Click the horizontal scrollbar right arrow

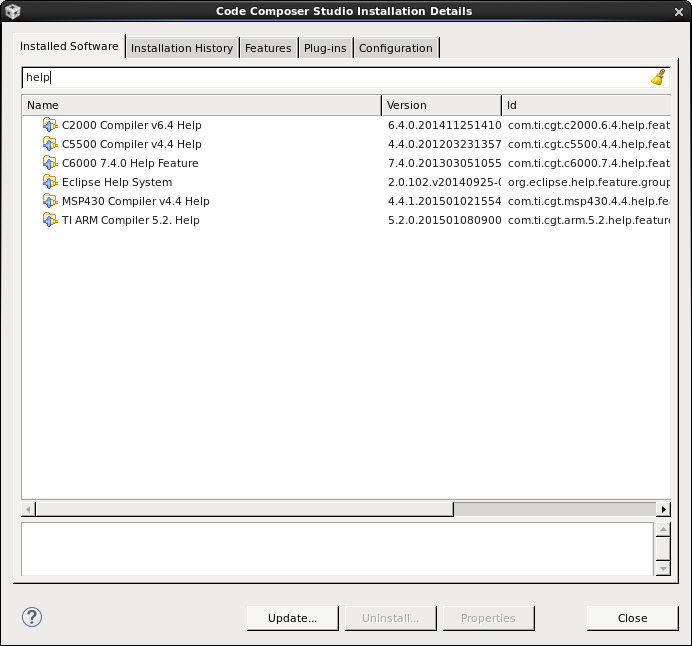[x=663, y=509]
